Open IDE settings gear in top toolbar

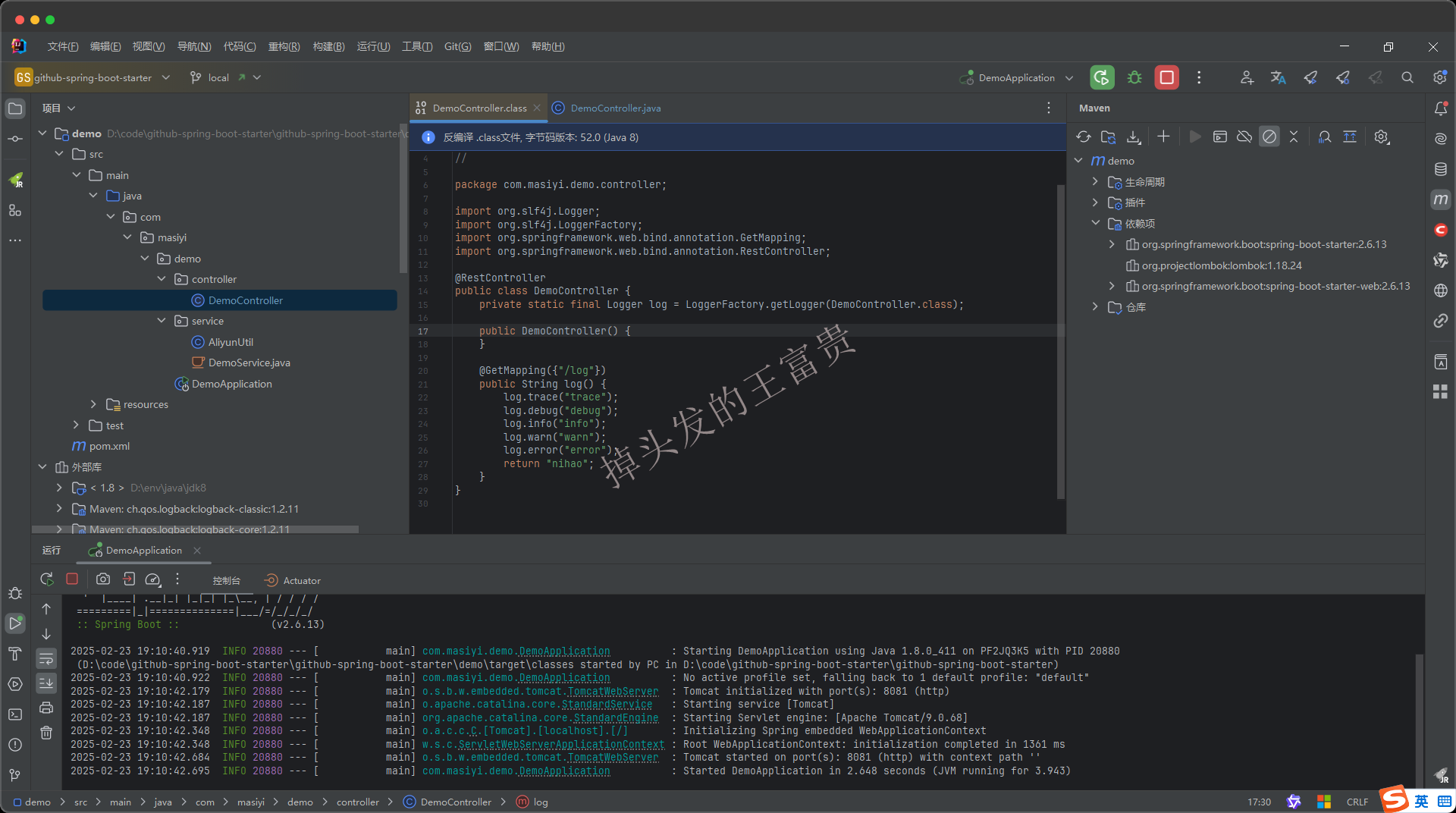coord(1440,77)
